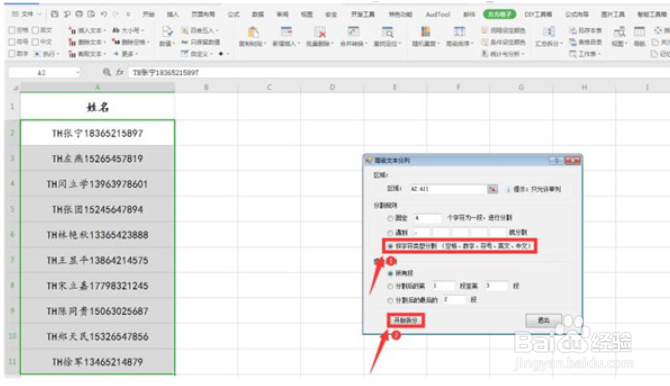Select the 遇到 radio button
This screenshot has width=670, height=386.
pyautogui.click(x=390, y=233)
